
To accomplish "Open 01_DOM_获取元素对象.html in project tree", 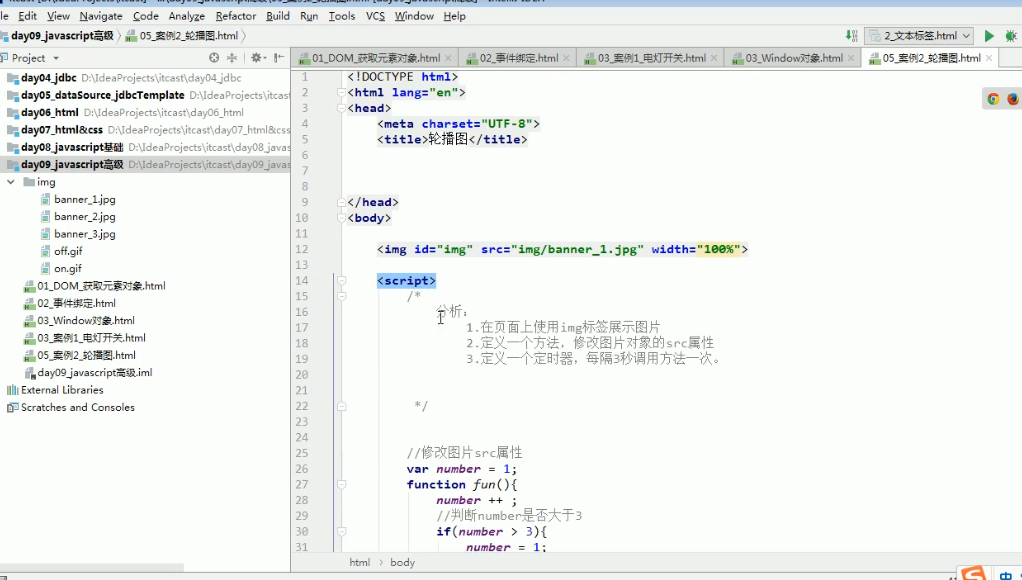I will (x=101, y=286).
